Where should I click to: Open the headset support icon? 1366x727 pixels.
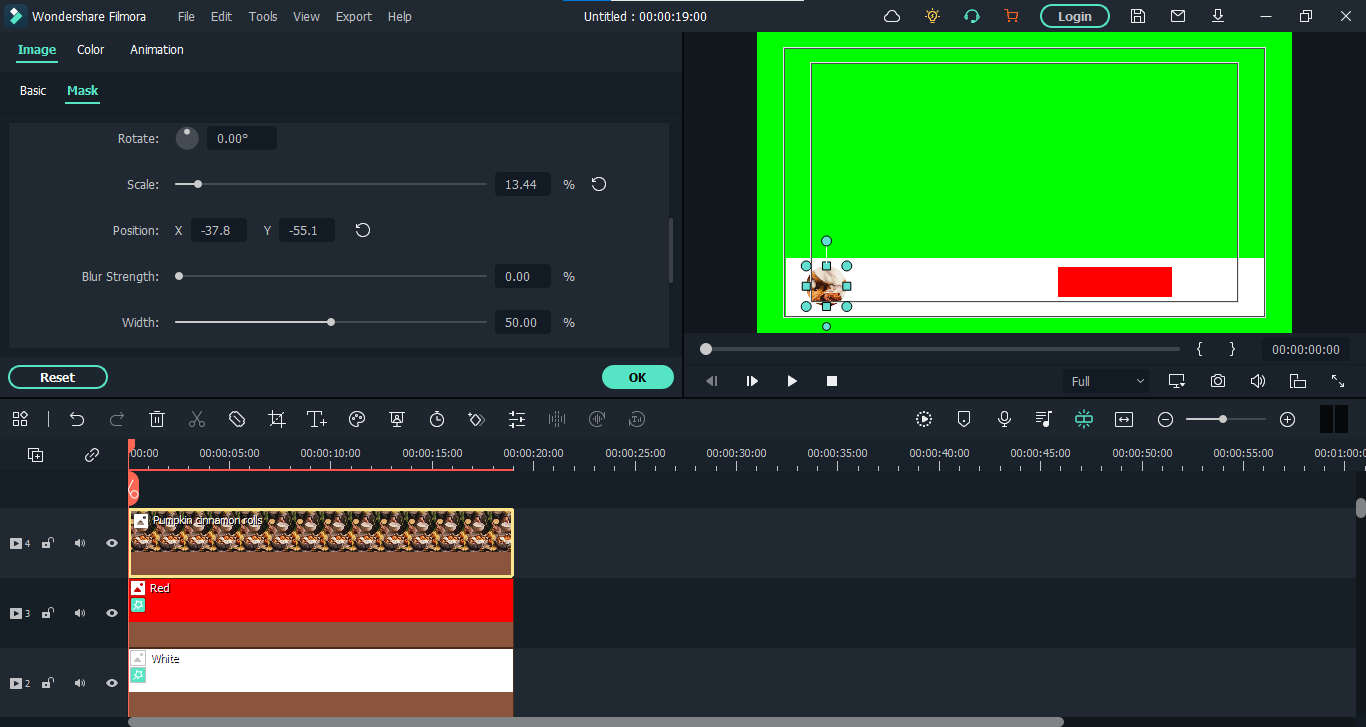(971, 16)
